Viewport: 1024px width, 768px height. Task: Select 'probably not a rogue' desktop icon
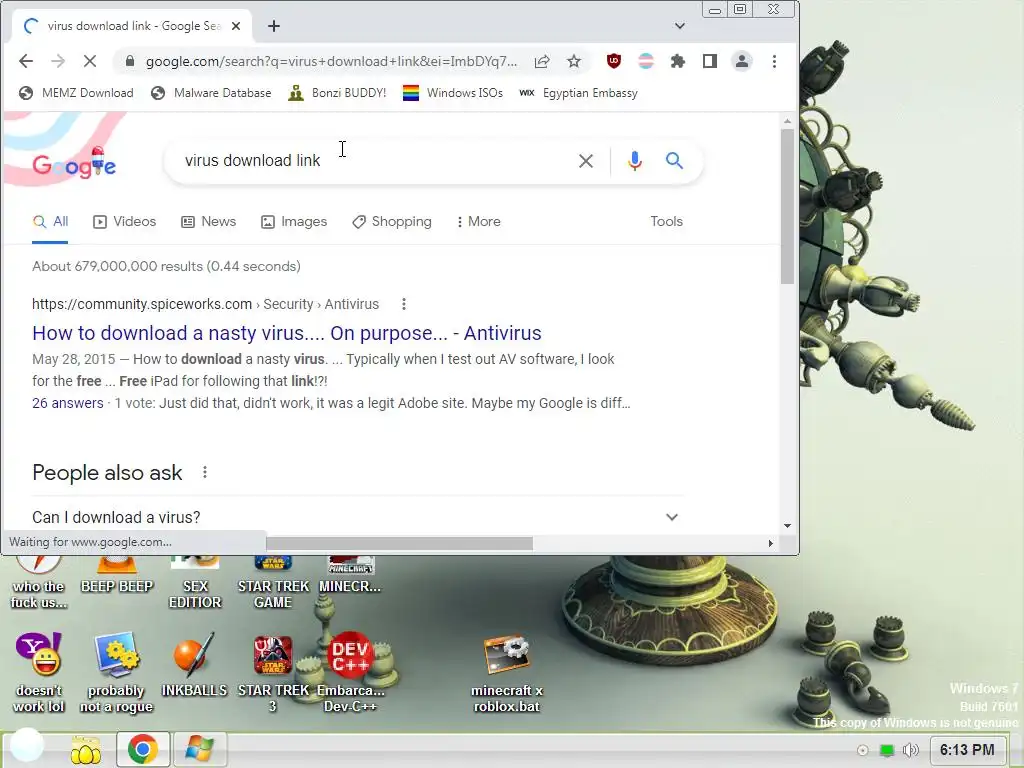(x=116, y=673)
